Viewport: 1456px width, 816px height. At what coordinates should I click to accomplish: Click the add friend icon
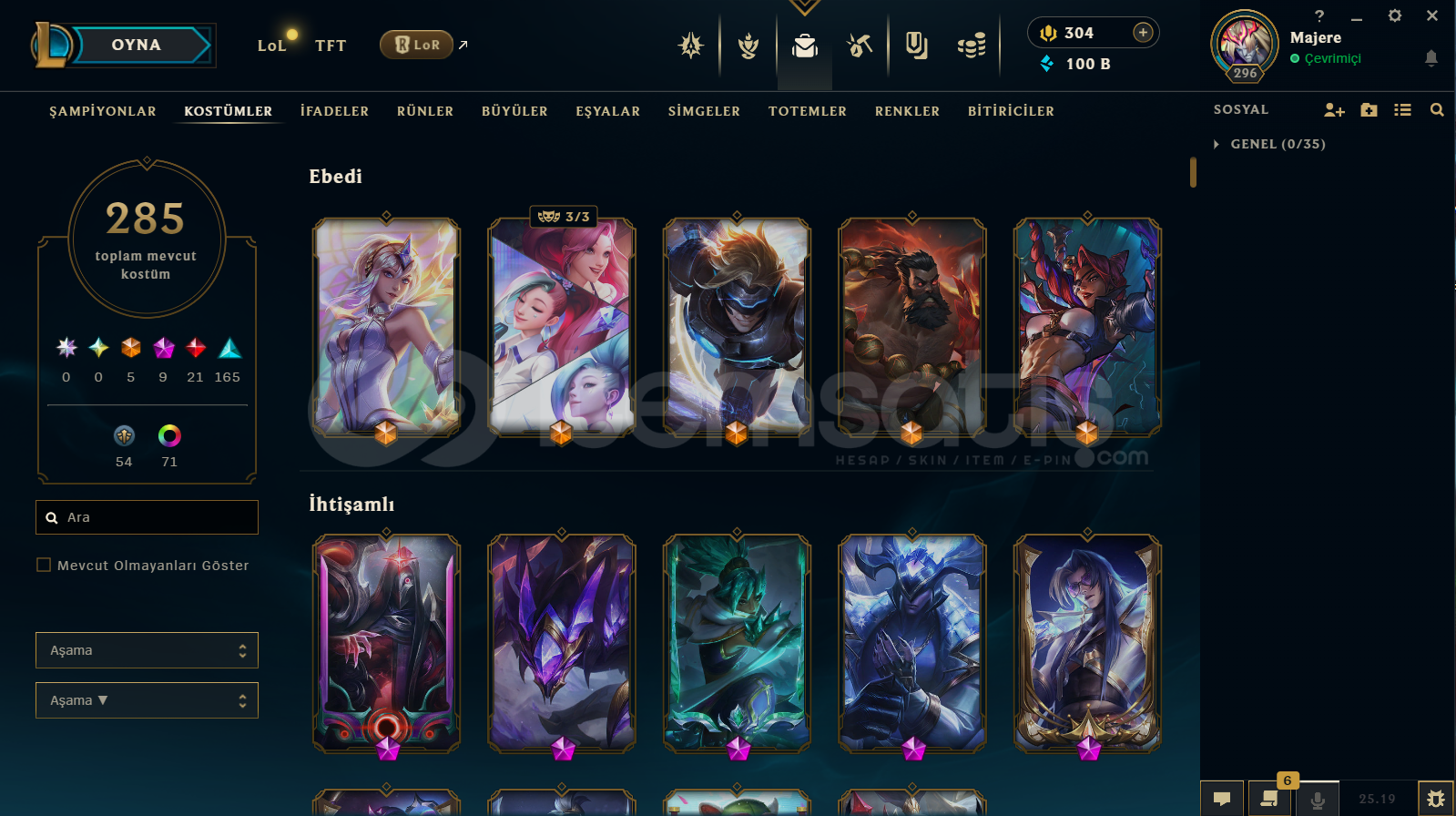[x=1334, y=110]
